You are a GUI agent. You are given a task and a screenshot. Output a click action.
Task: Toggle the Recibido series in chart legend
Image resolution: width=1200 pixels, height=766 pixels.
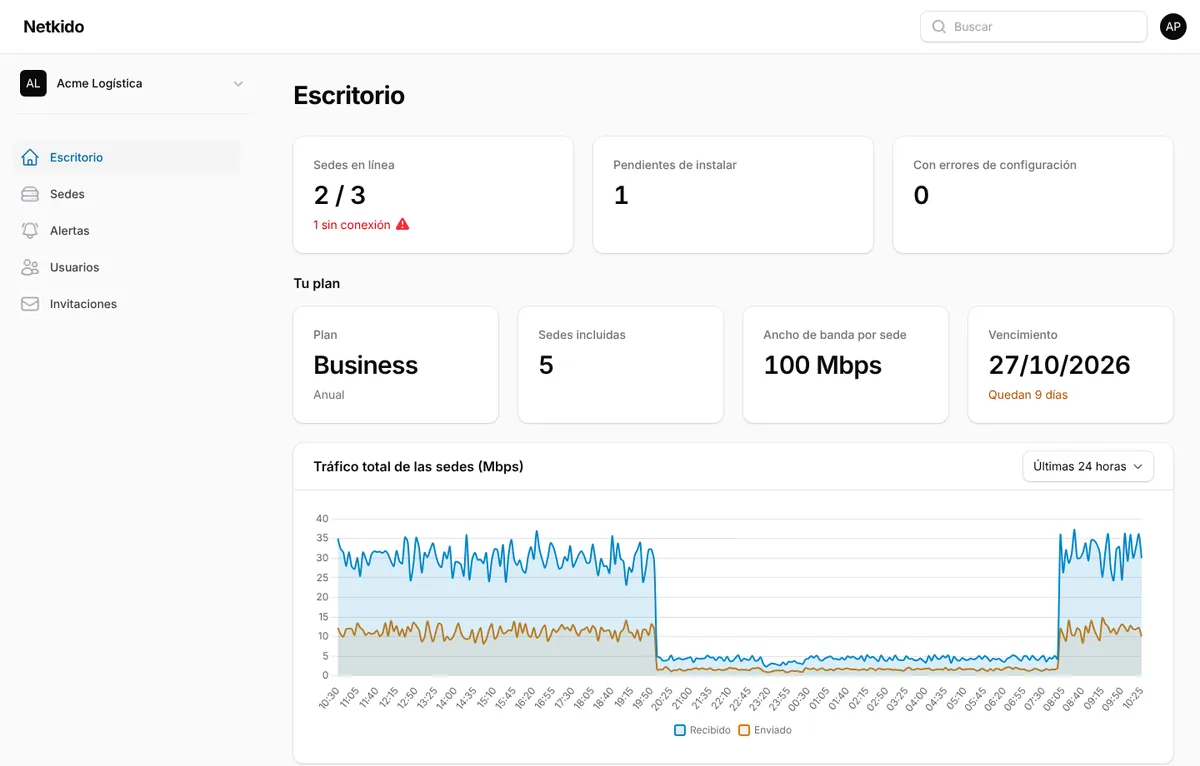click(x=702, y=730)
